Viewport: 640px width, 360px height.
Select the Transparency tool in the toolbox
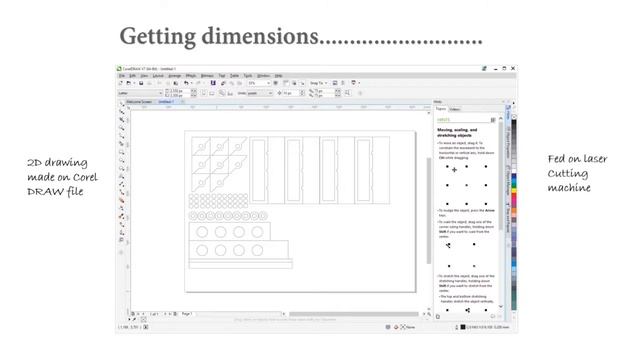point(122,209)
